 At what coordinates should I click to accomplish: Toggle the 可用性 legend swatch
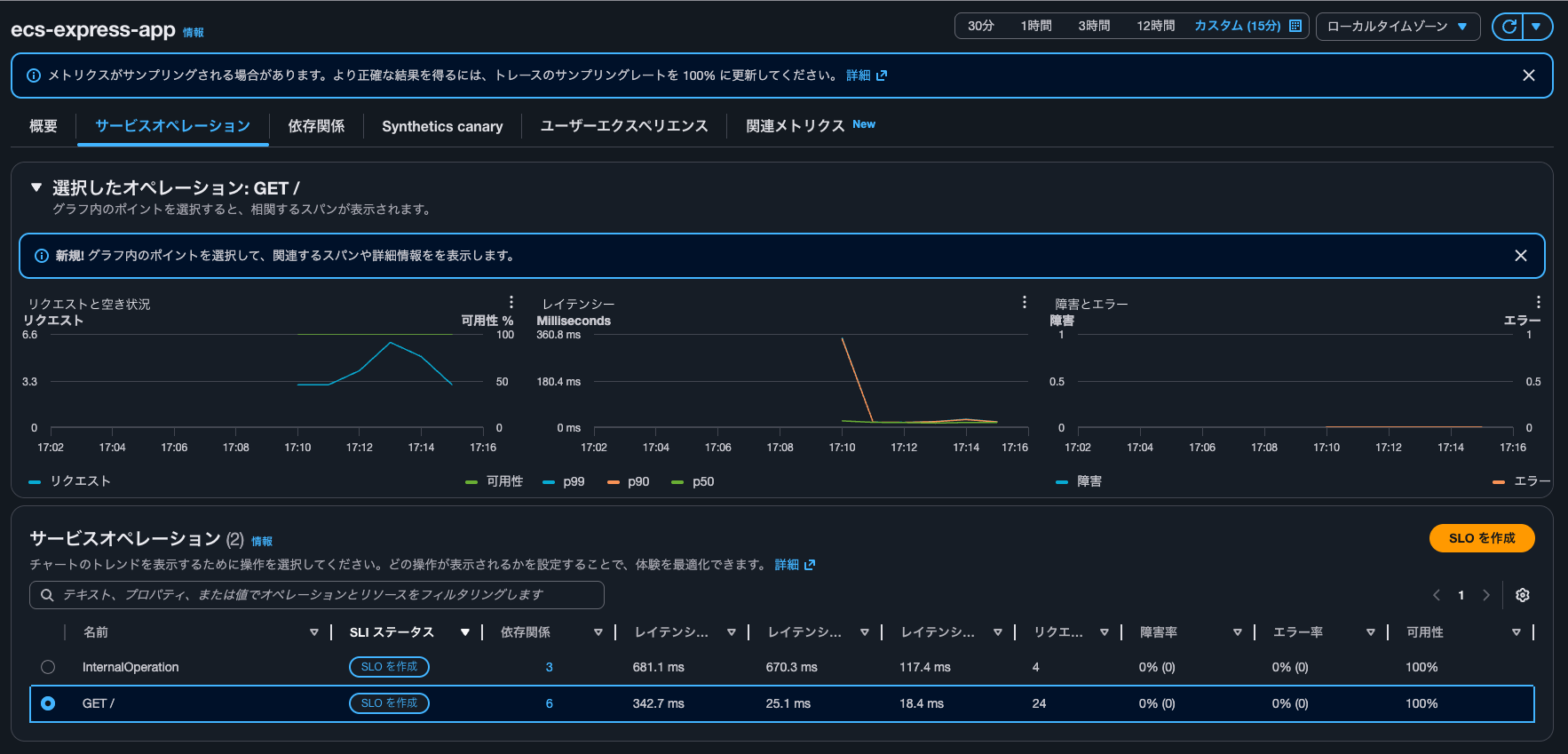[471, 481]
